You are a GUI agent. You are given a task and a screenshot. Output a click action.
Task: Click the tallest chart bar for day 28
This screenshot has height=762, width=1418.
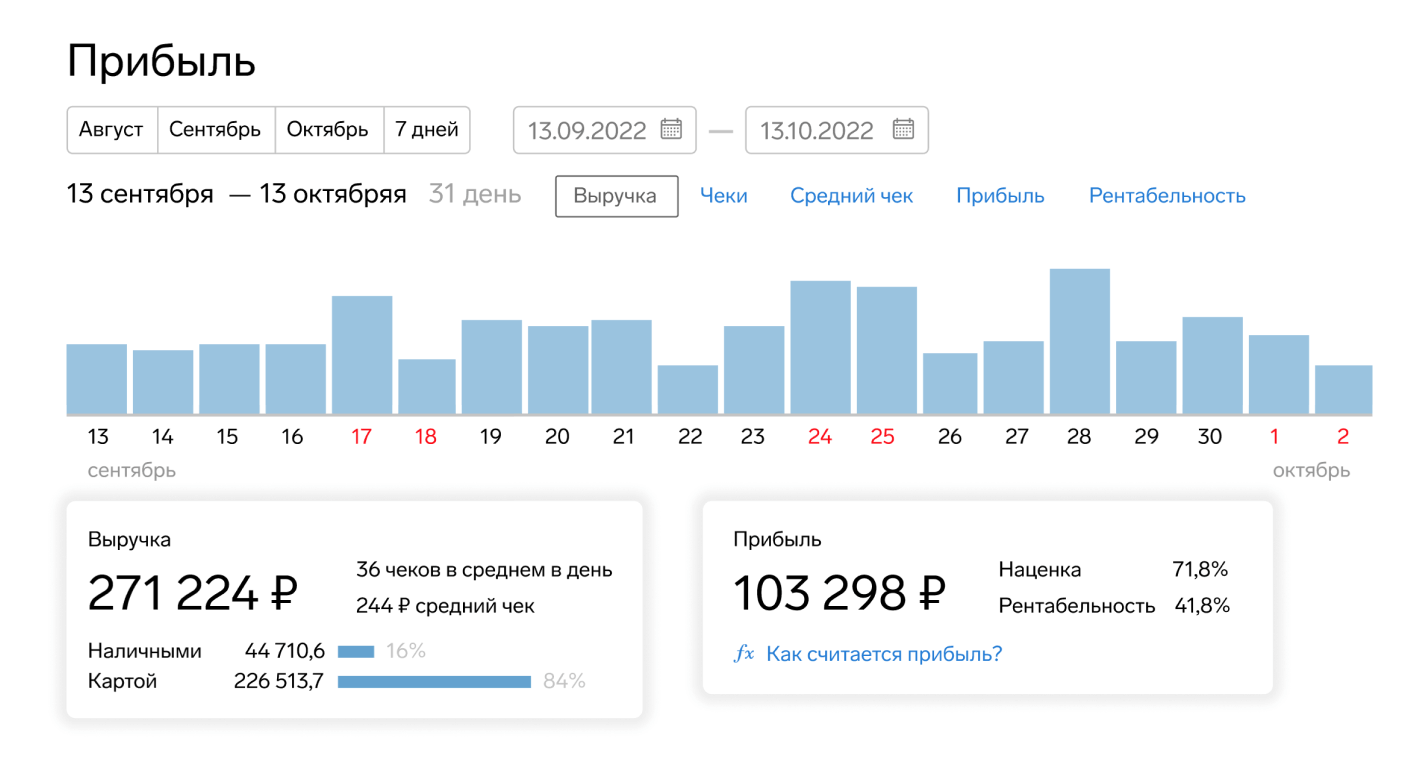click(1080, 342)
